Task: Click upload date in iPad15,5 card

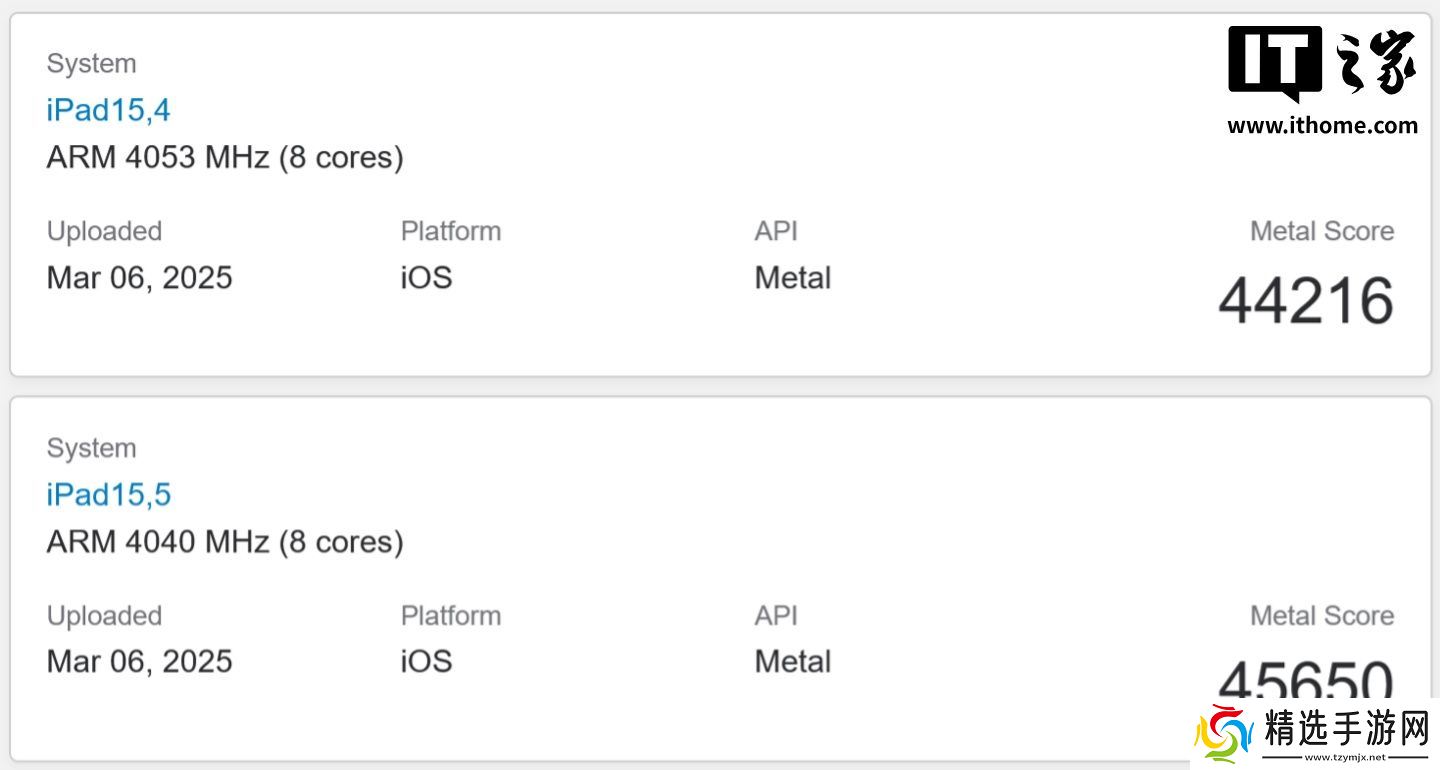Action: pyautogui.click(x=139, y=661)
